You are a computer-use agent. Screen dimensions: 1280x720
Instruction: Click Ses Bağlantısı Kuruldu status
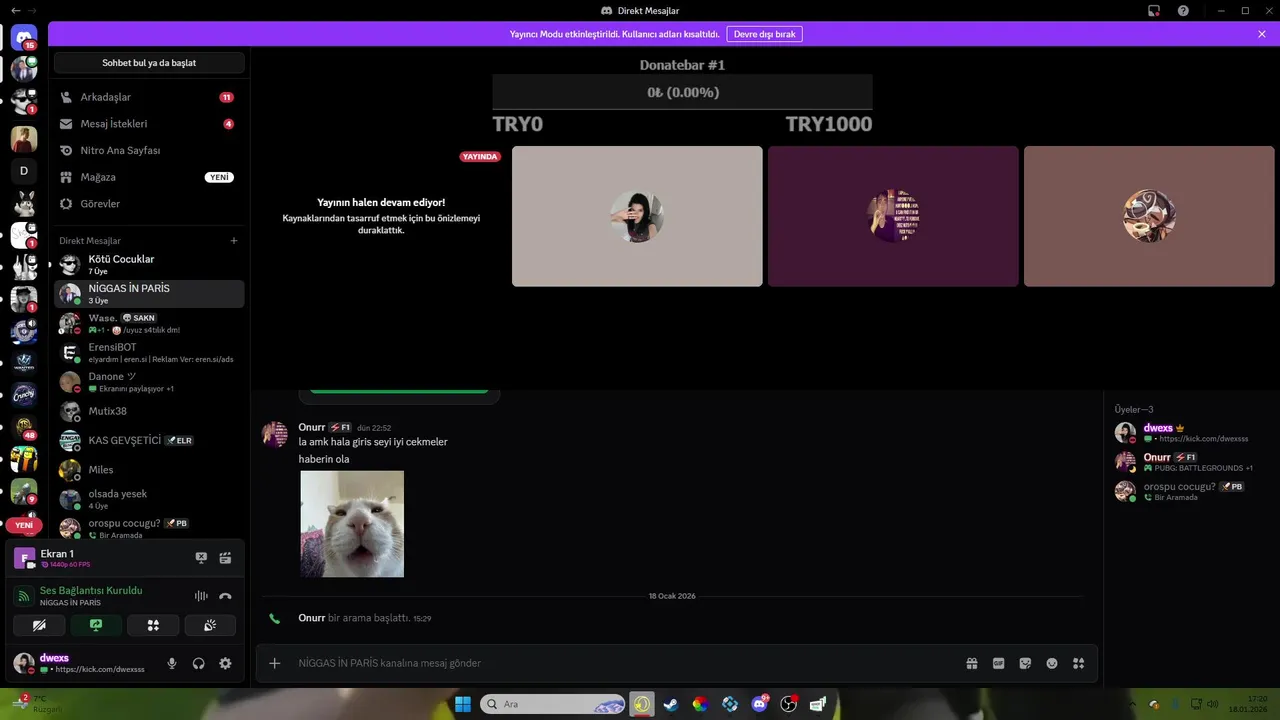click(91, 591)
